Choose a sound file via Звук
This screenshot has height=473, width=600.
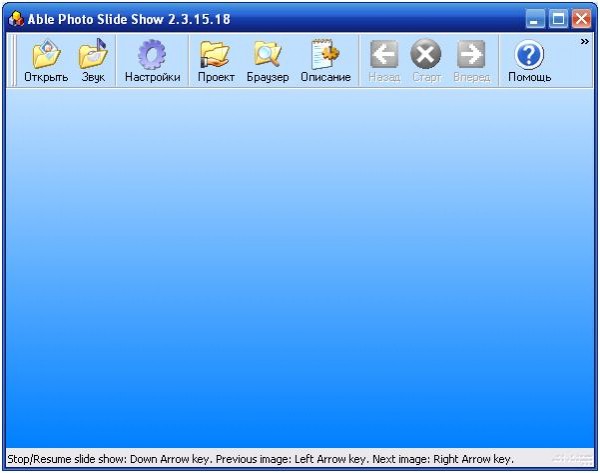[x=93, y=60]
